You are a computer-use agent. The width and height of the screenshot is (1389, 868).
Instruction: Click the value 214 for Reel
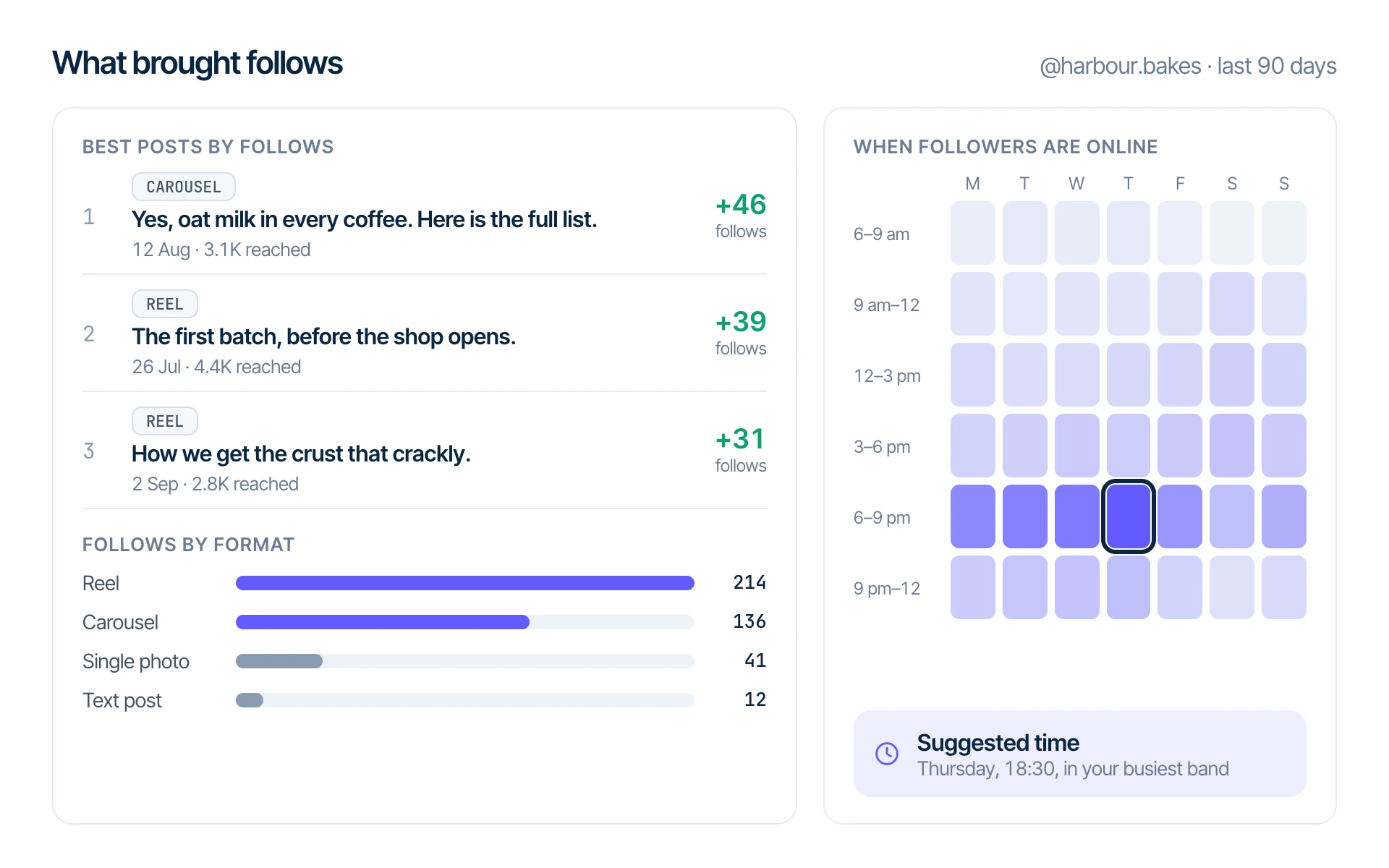[x=749, y=582]
